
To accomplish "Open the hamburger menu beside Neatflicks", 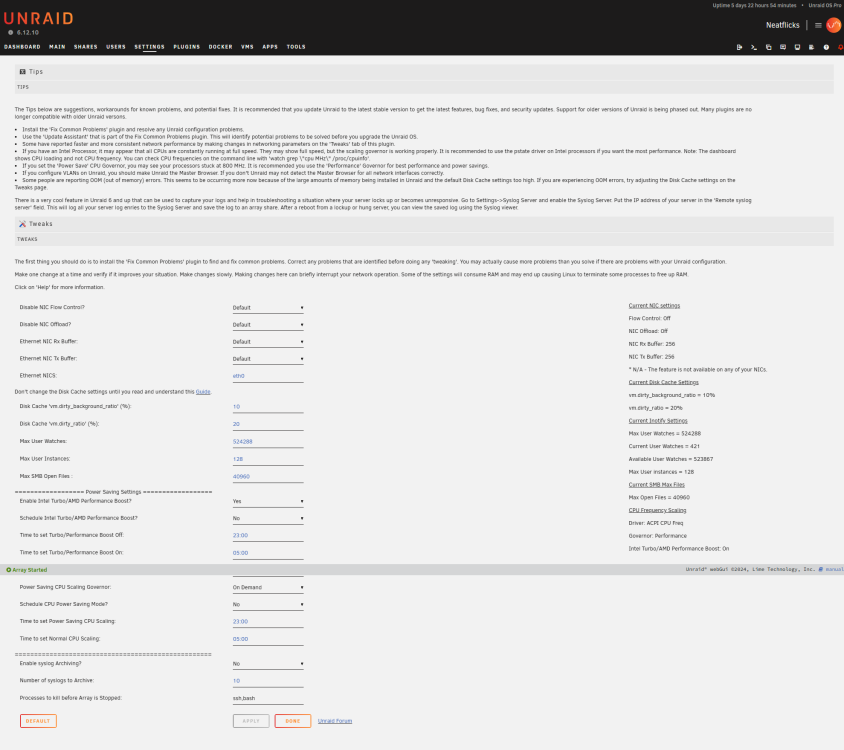I will click(x=818, y=25).
